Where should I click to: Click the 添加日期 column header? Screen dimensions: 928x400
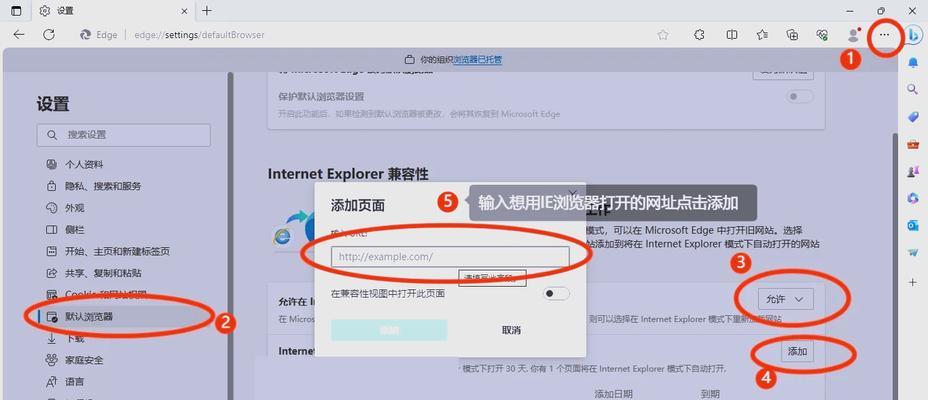click(613, 394)
